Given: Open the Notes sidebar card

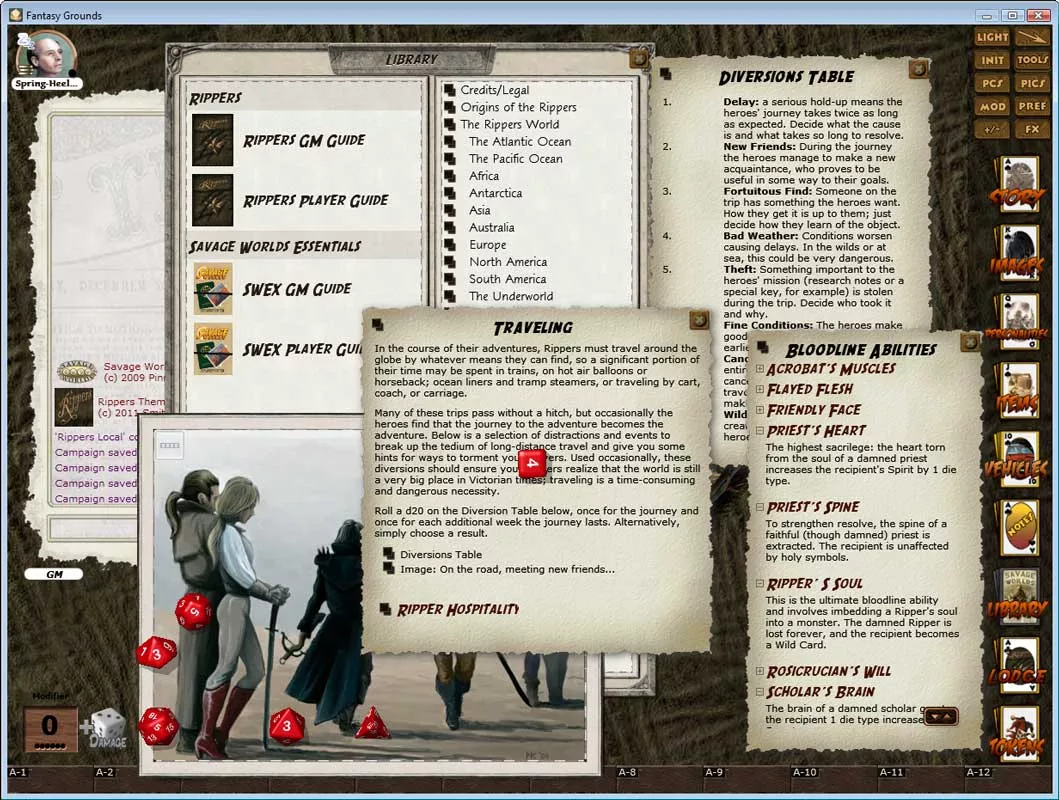Looking at the screenshot, I should (1017, 529).
